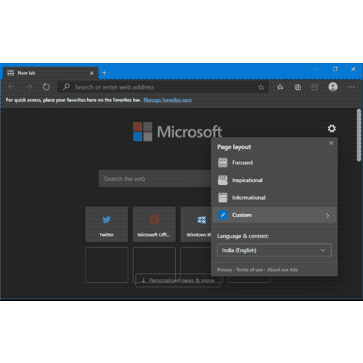
Task: Click the Focused layout icon
Action: point(223,163)
